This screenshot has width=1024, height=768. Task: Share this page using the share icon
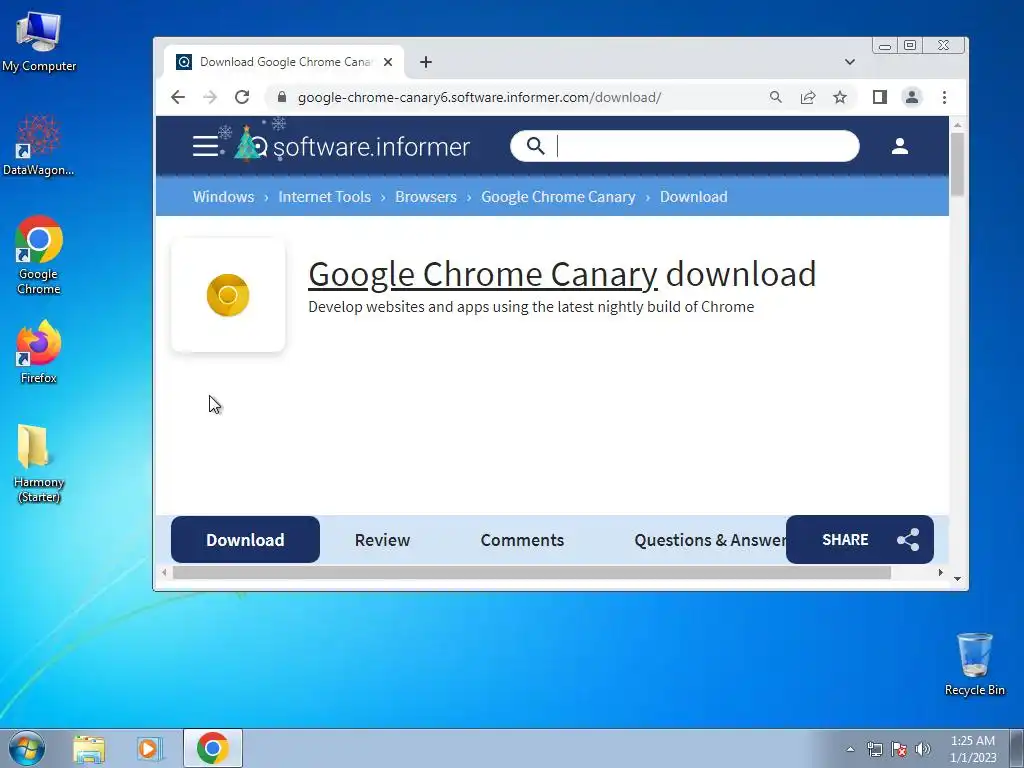coord(808,97)
